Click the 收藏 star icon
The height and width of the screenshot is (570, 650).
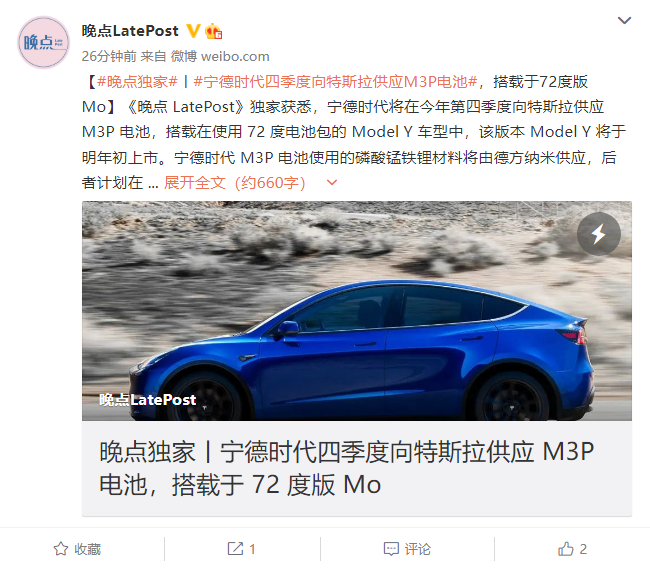[x=61, y=549]
